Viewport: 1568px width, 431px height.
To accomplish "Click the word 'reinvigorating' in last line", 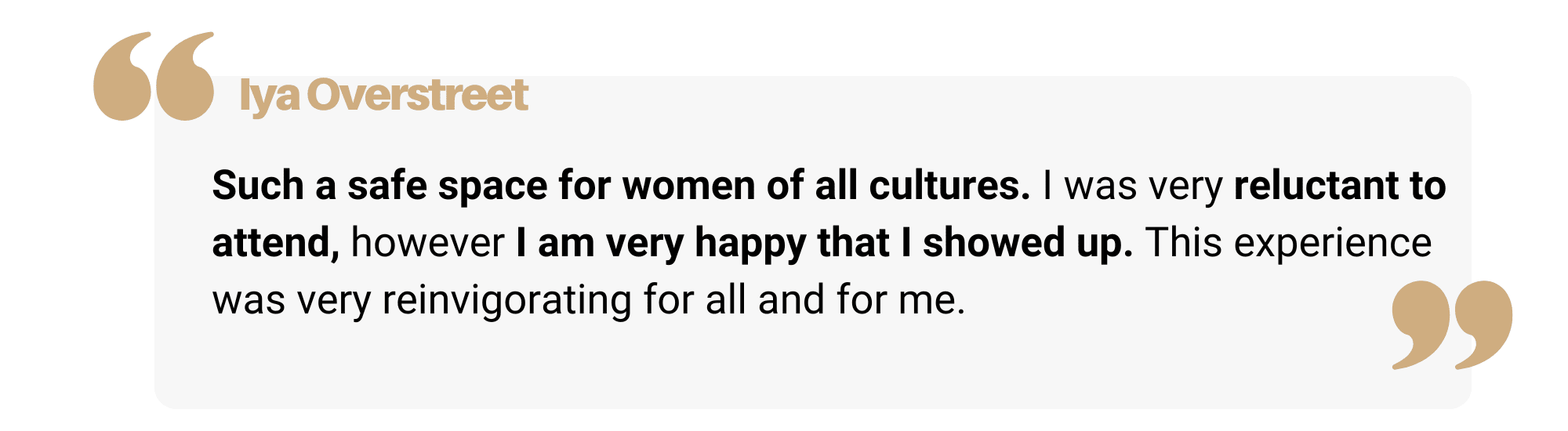I will (506, 301).
